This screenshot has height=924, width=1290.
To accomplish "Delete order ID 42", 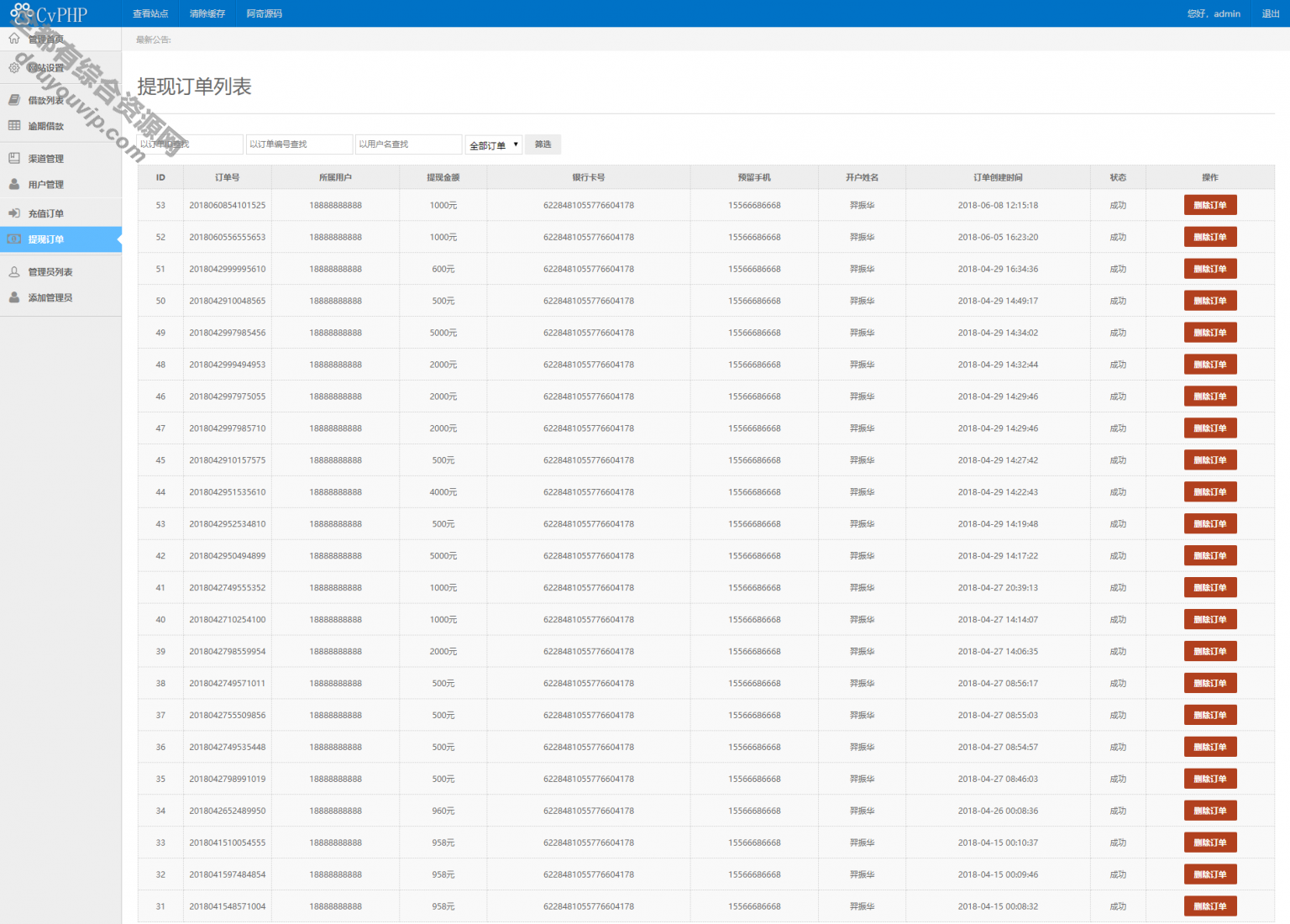I will [x=1210, y=556].
